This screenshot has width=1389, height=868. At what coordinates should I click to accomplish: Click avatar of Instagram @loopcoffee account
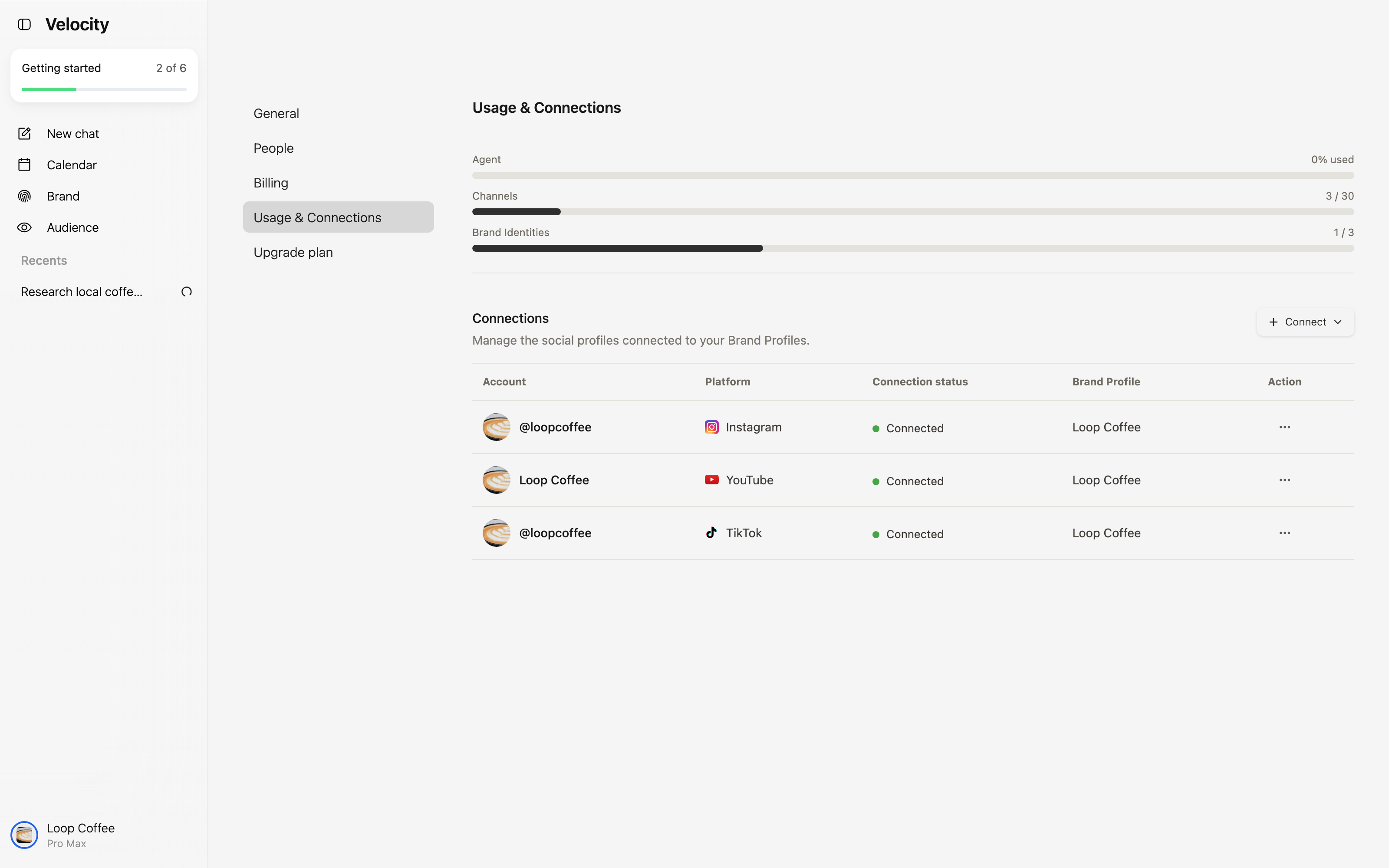click(497, 427)
